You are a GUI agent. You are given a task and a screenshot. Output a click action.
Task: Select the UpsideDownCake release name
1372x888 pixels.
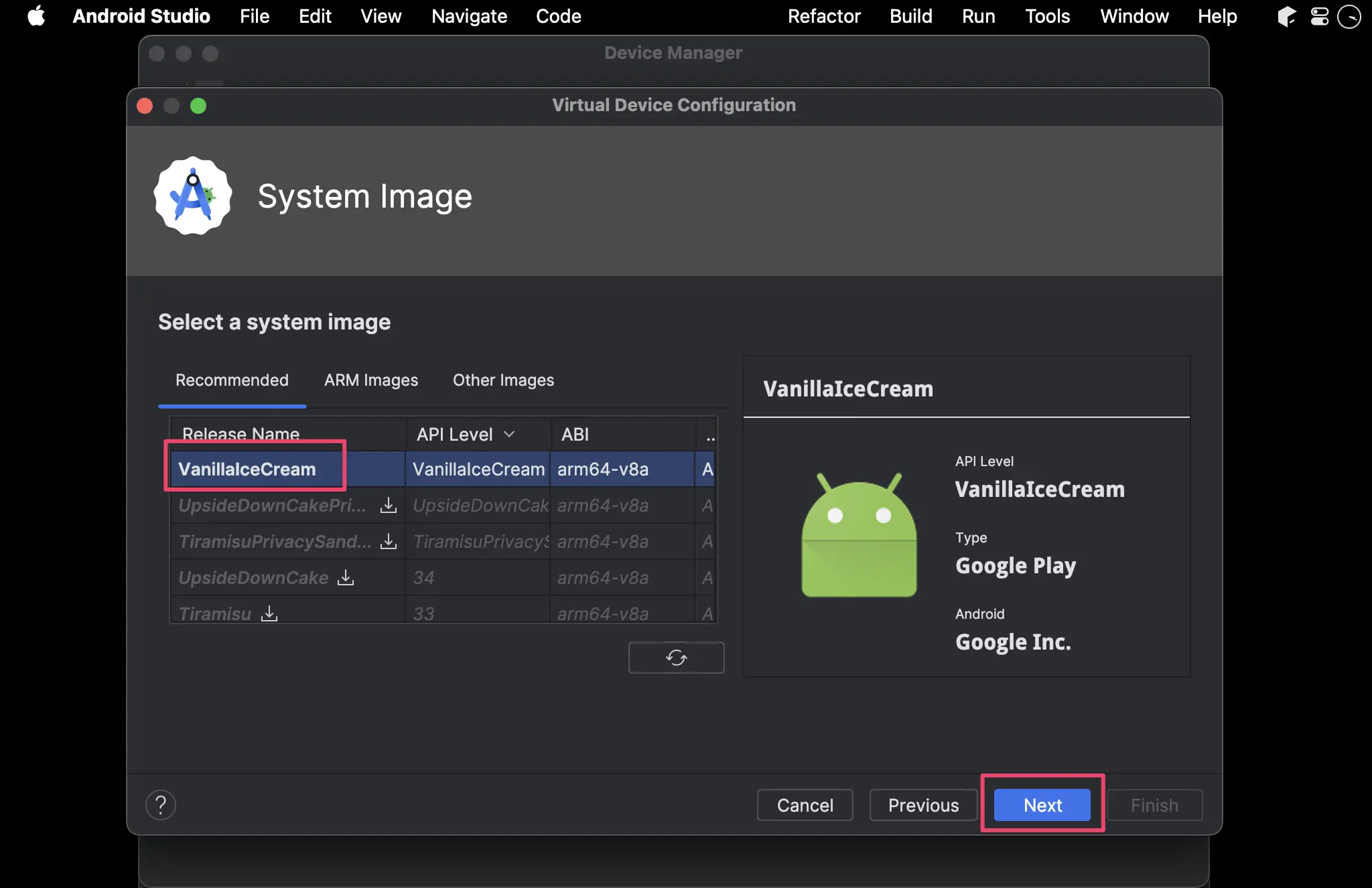(253, 577)
